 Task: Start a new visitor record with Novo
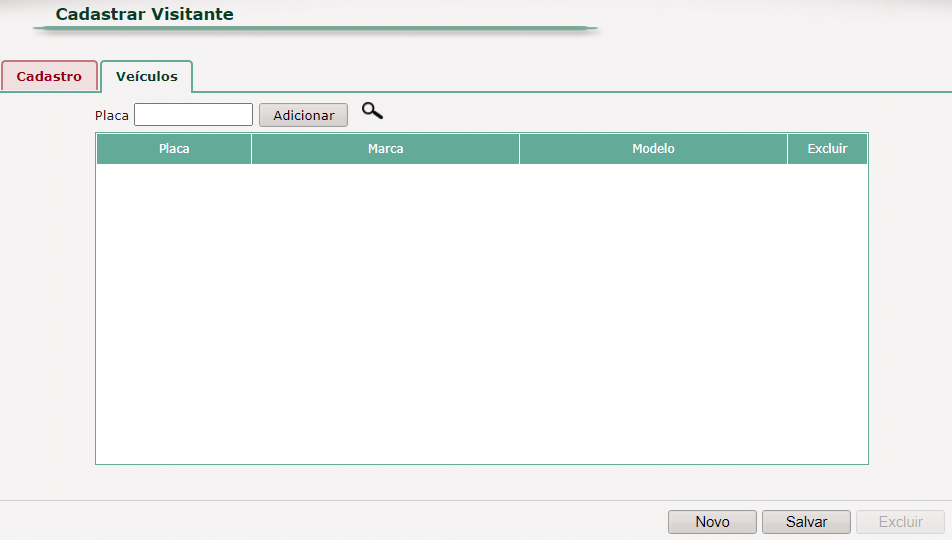pyautogui.click(x=712, y=522)
